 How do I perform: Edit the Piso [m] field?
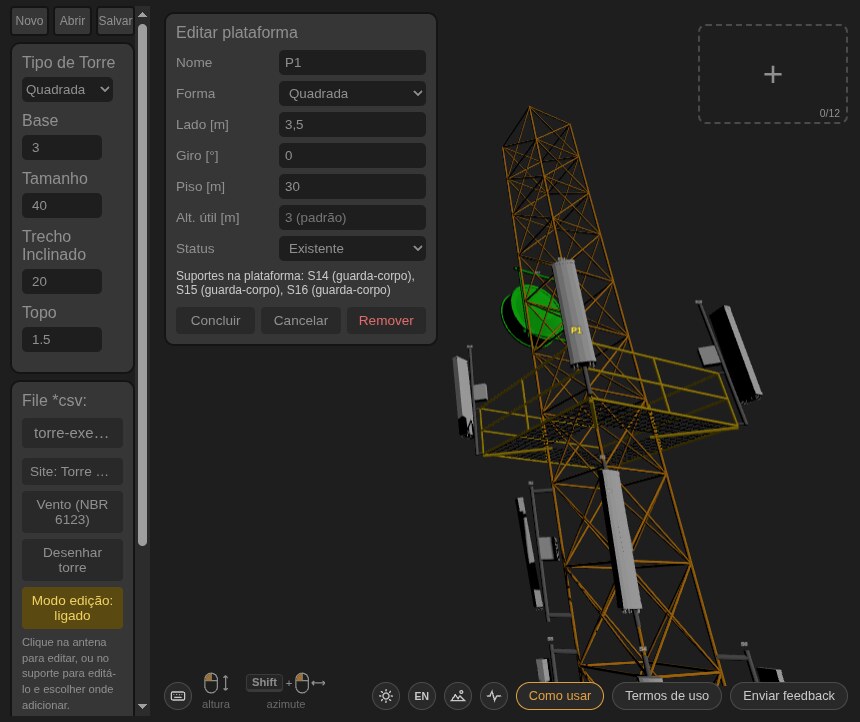(352, 187)
